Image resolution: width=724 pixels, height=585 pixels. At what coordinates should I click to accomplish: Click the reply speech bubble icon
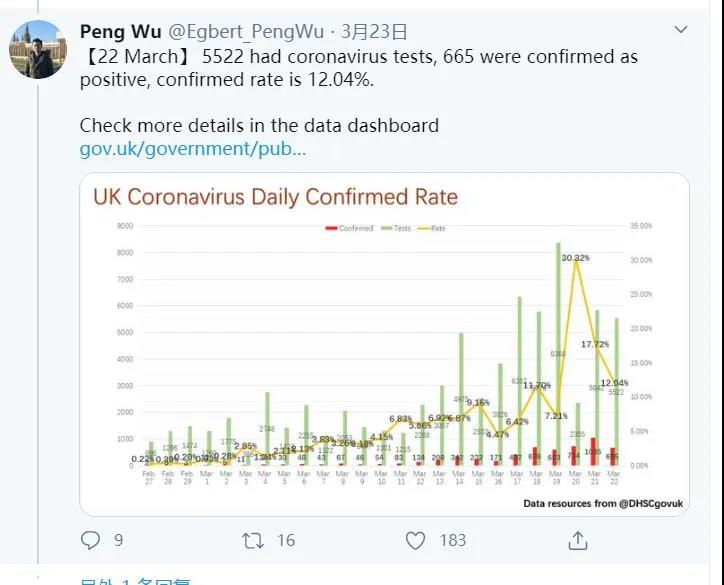coord(91,540)
